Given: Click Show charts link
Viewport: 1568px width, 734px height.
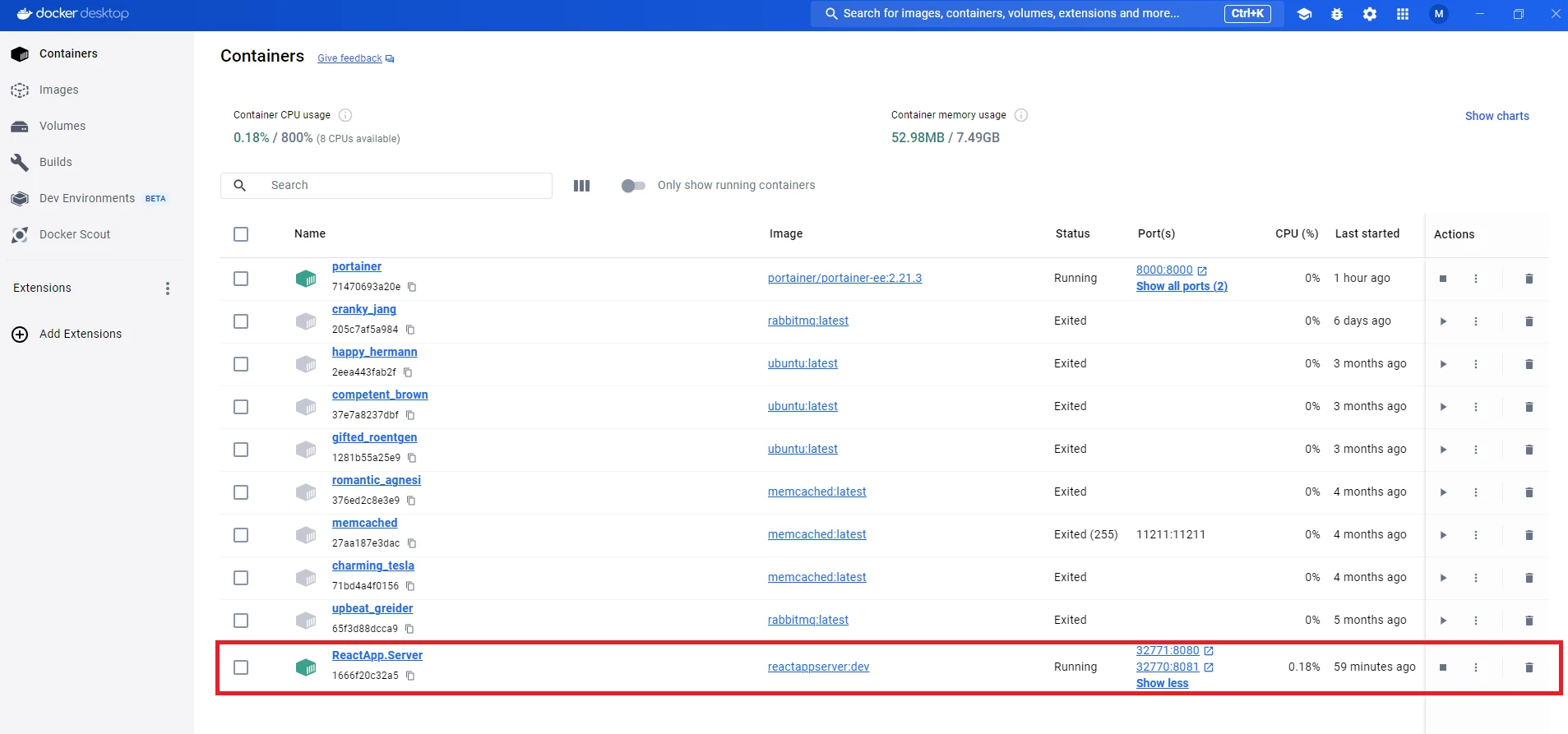Looking at the screenshot, I should [x=1496, y=116].
